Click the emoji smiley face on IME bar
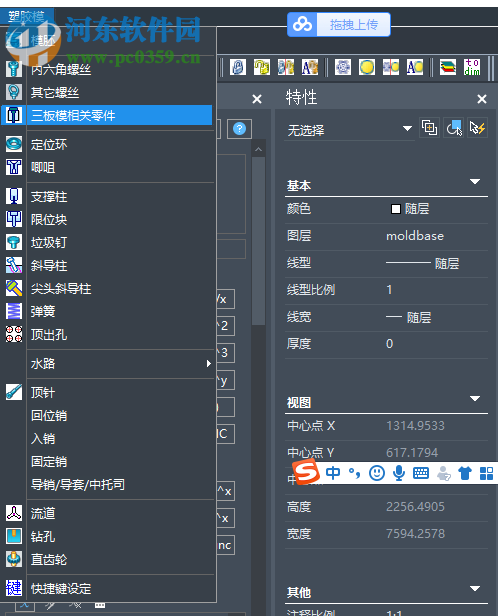Image resolution: width=498 pixels, height=616 pixels. click(377, 473)
